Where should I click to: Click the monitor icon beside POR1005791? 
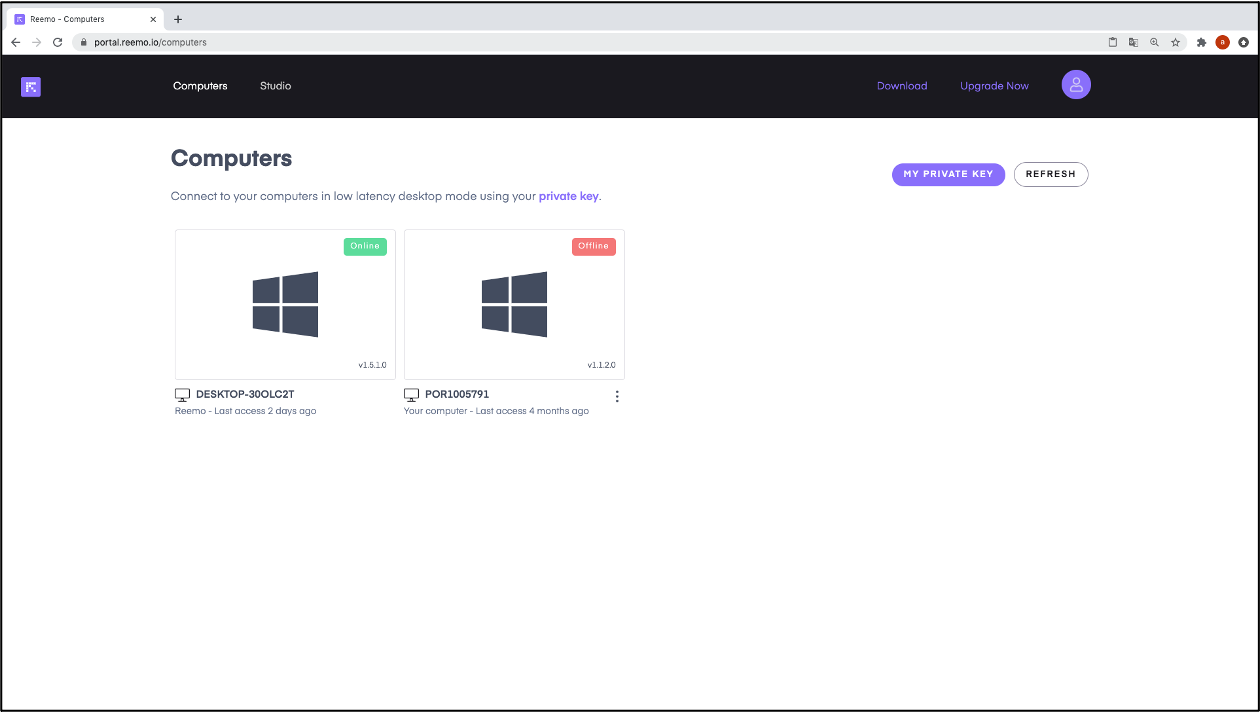click(411, 395)
